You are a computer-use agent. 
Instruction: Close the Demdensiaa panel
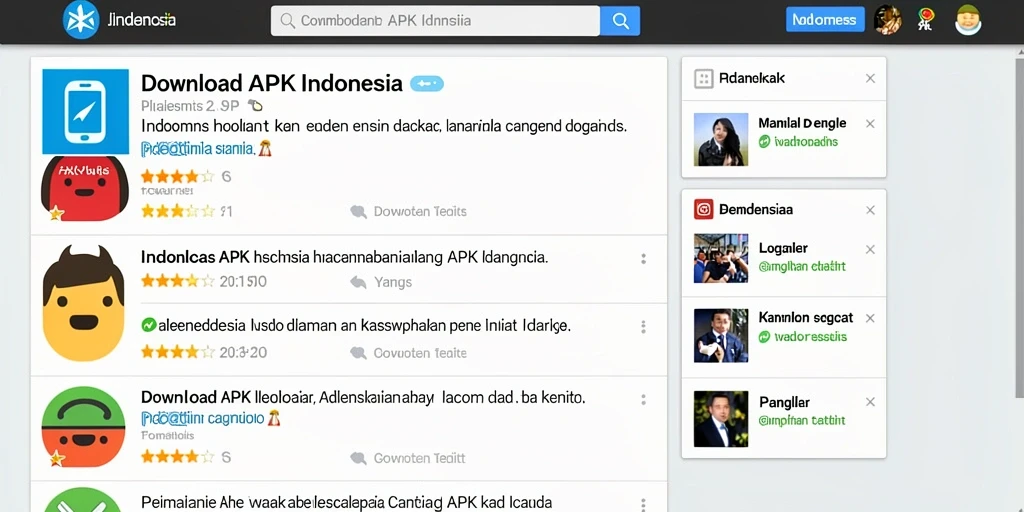point(870,210)
